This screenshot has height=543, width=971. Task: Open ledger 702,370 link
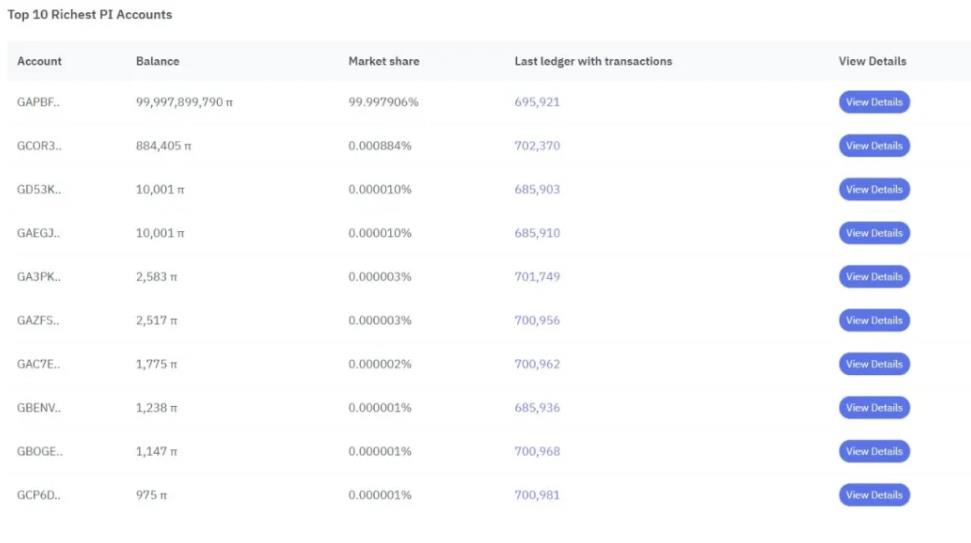tap(537, 146)
